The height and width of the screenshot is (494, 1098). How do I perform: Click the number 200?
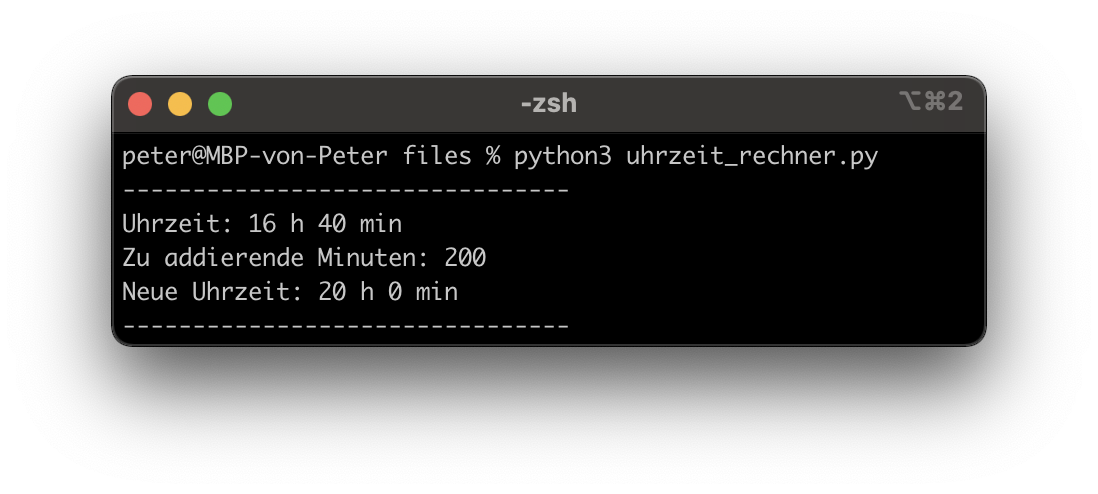(x=465, y=258)
